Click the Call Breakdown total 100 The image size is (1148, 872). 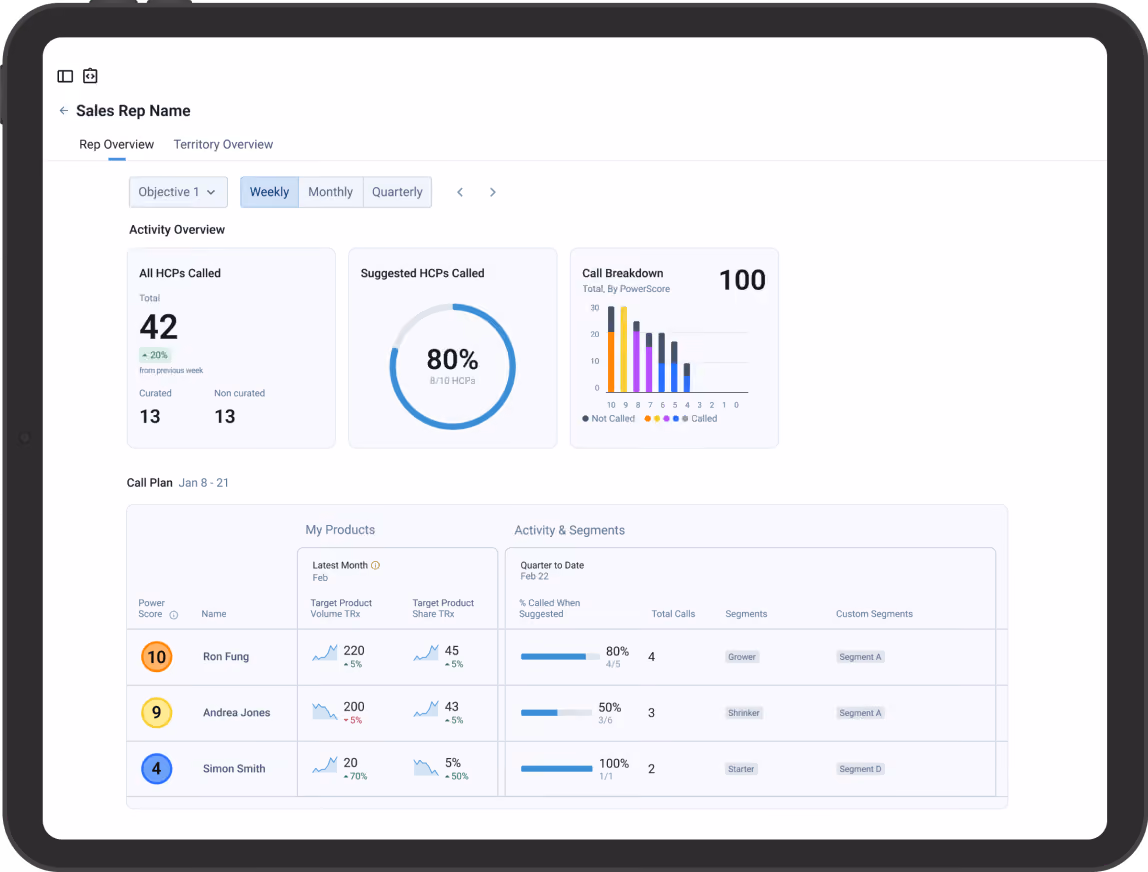coord(742,280)
